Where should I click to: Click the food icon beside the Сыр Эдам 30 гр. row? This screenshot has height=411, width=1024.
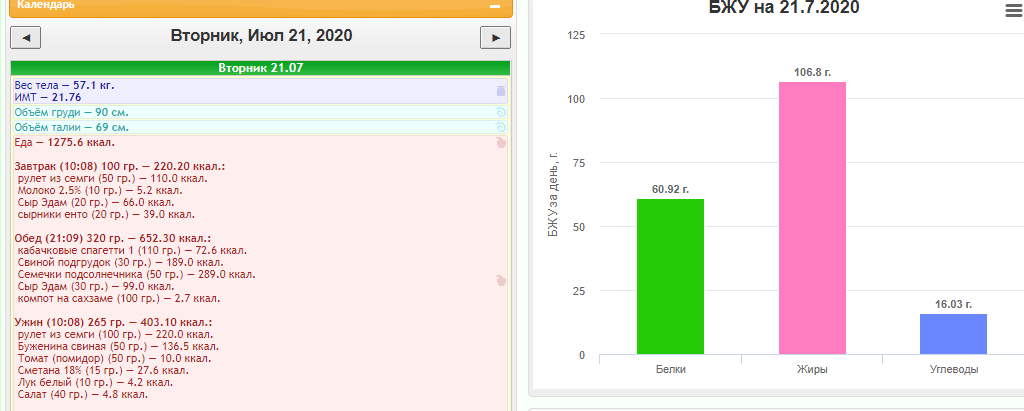point(501,280)
